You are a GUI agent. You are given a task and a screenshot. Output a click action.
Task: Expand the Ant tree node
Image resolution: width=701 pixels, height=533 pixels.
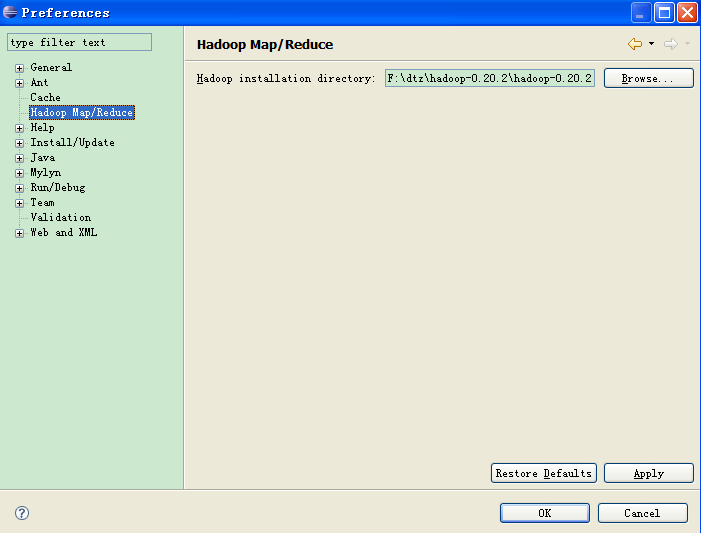(19, 83)
